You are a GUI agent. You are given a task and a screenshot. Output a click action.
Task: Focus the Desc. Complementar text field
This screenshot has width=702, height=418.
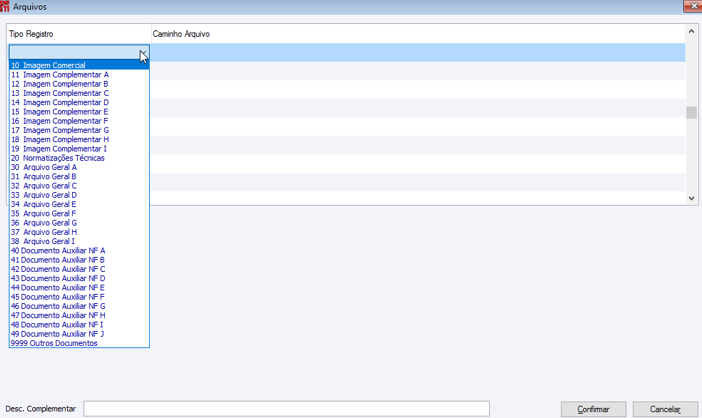point(287,409)
